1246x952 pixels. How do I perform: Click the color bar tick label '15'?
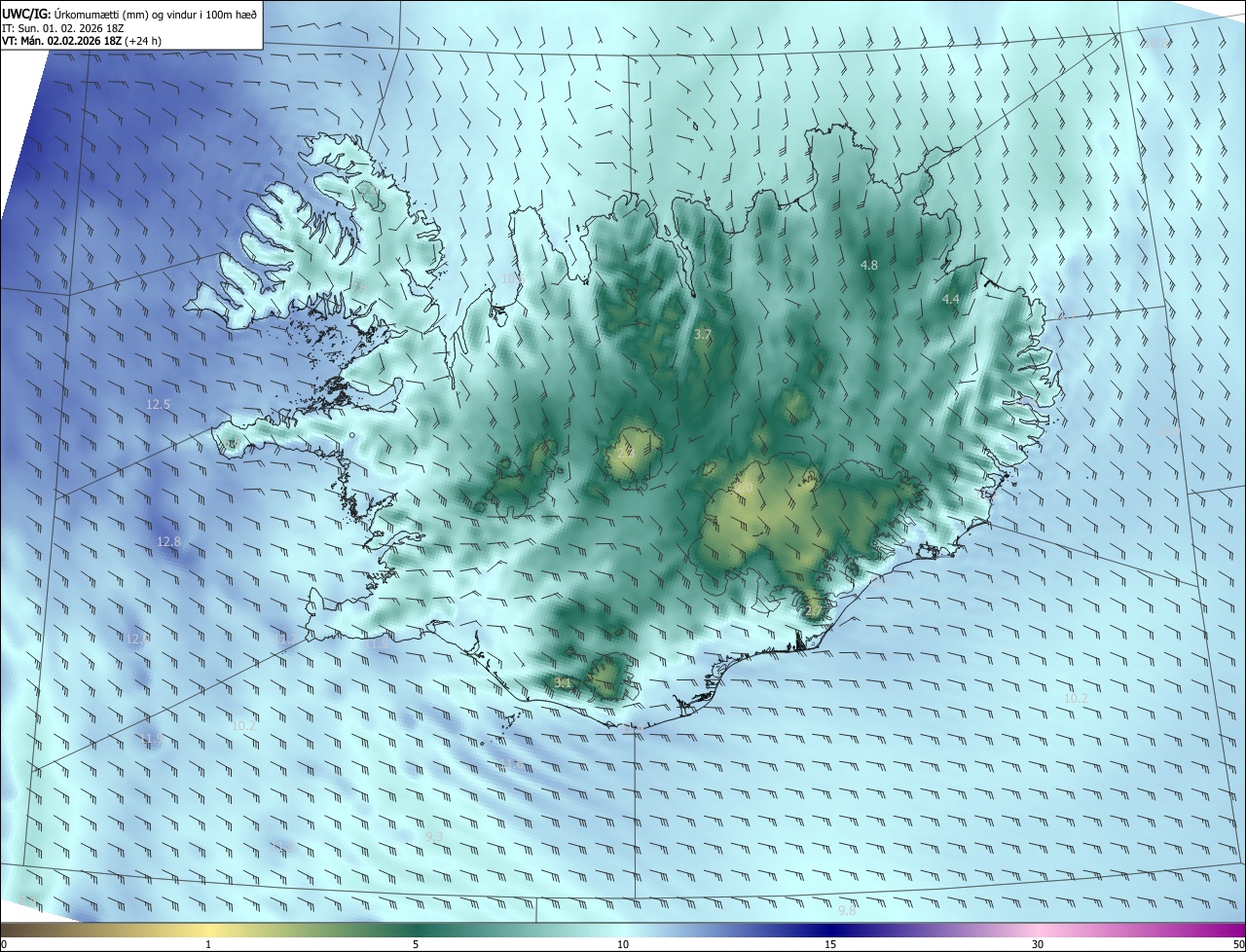click(830, 944)
